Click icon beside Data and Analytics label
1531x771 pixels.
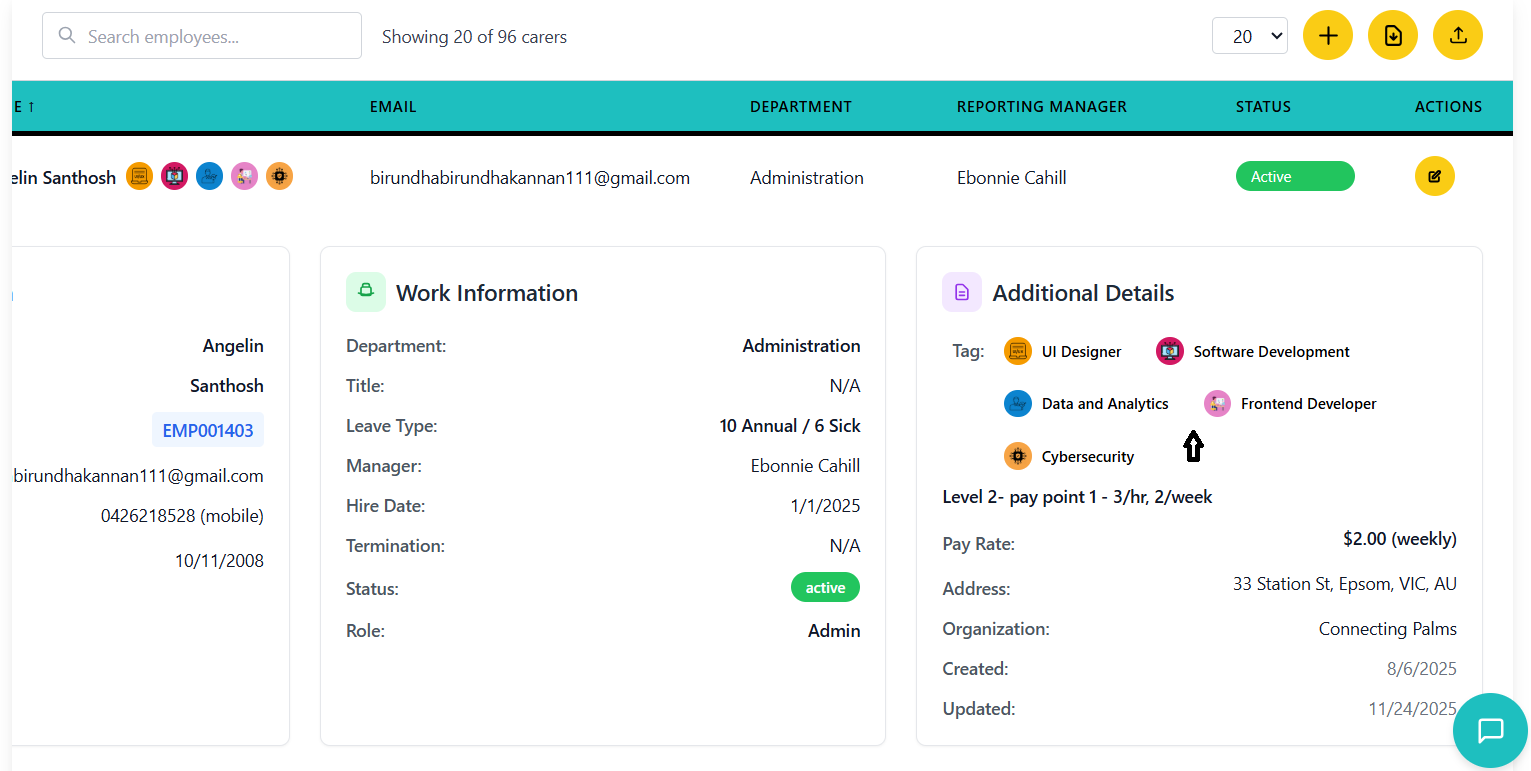(x=1017, y=404)
